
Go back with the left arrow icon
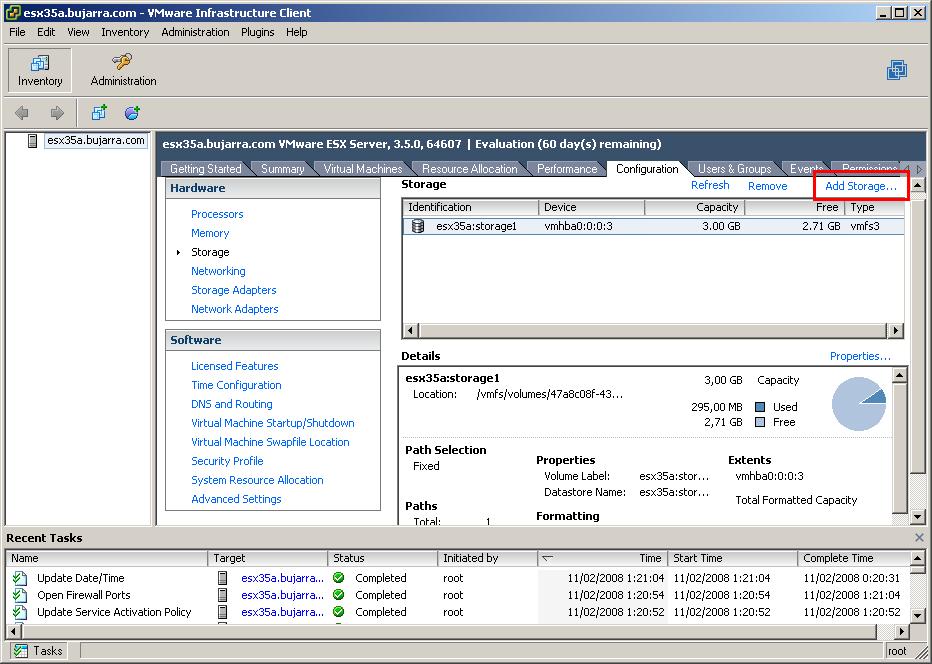(22, 112)
